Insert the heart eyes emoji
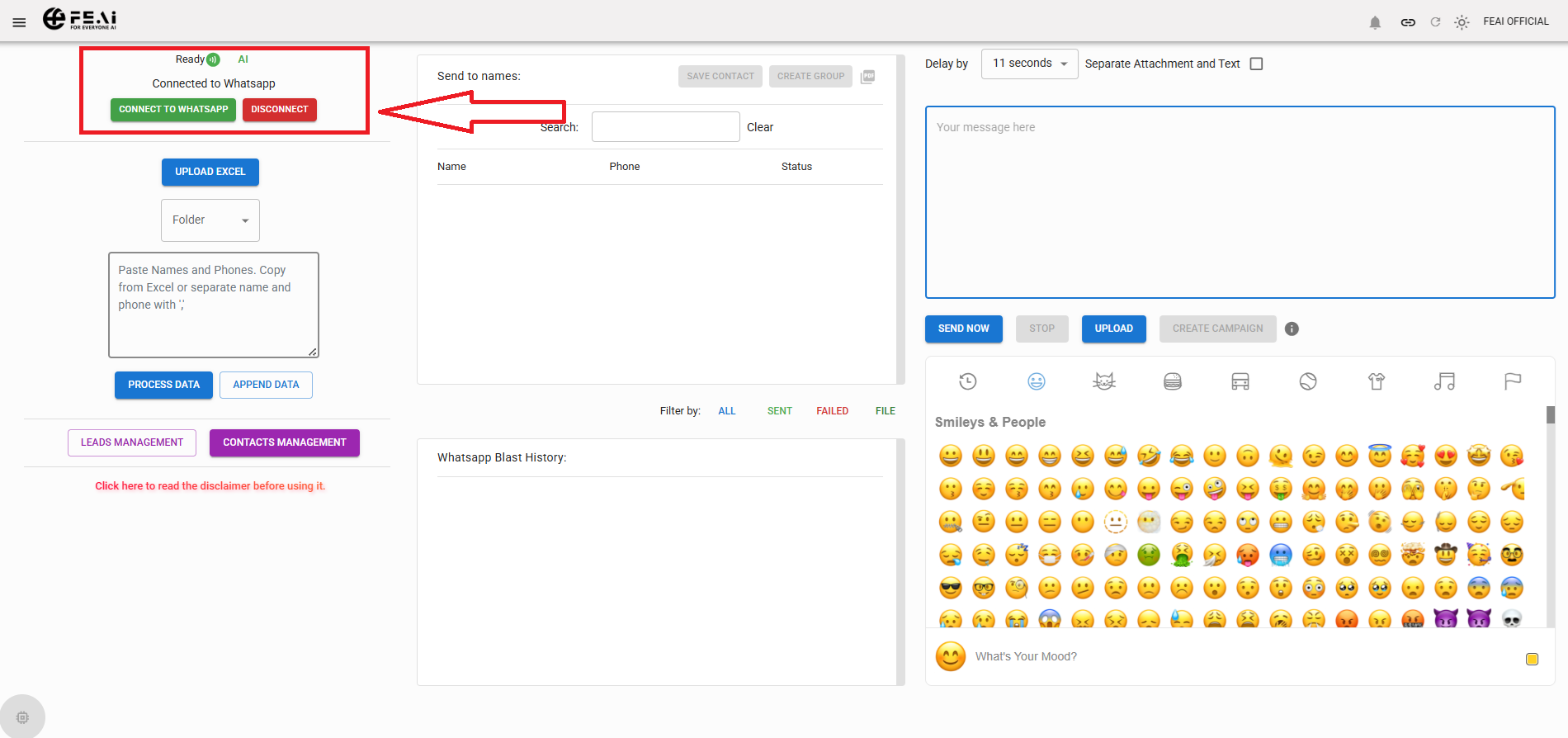Viewport: 1568px width, 738px height. point(1446,456)
